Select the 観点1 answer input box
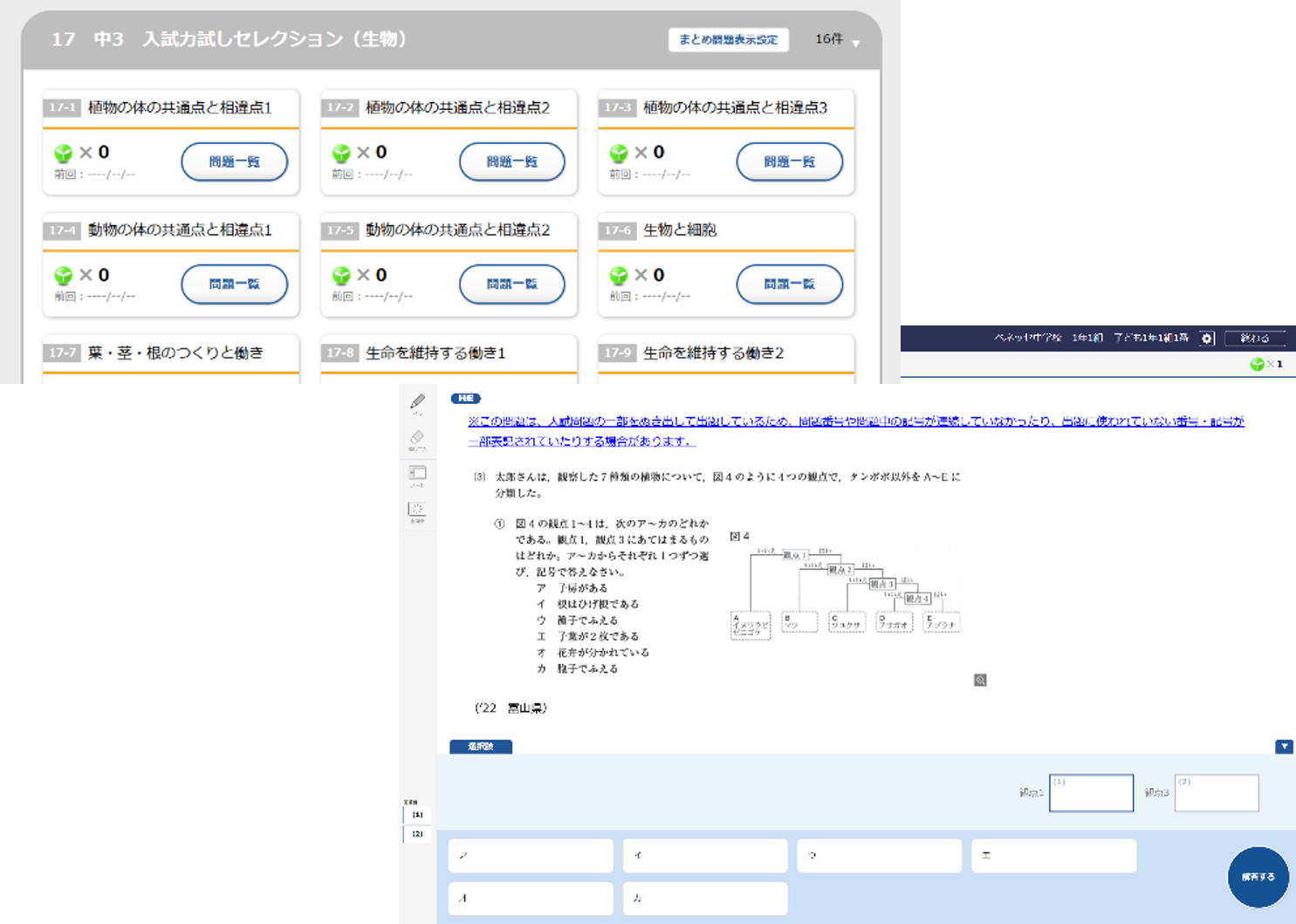This screenshot has width=1296, height=924. [x=1091, y=793]
